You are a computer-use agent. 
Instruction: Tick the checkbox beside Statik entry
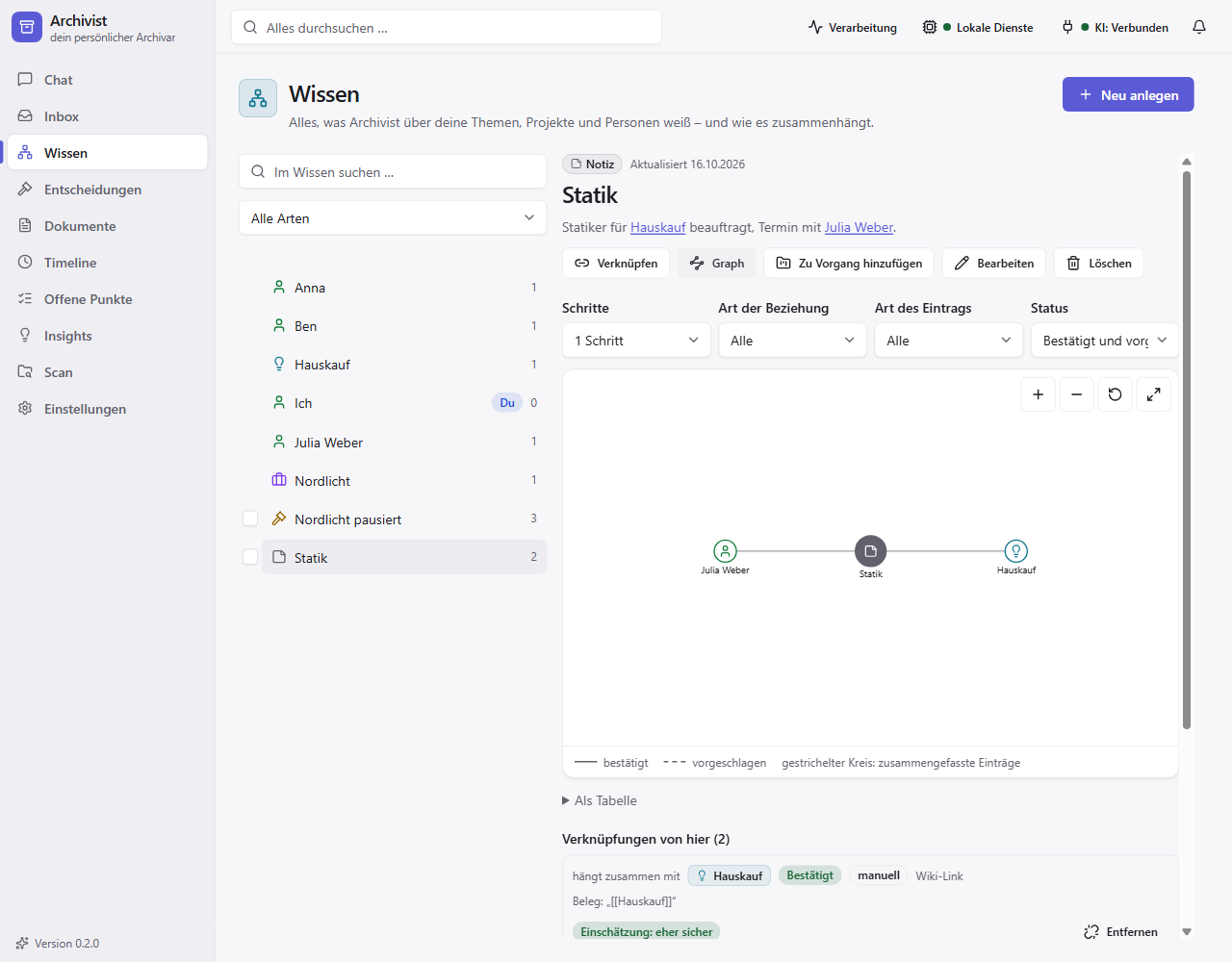click(250, 557)
